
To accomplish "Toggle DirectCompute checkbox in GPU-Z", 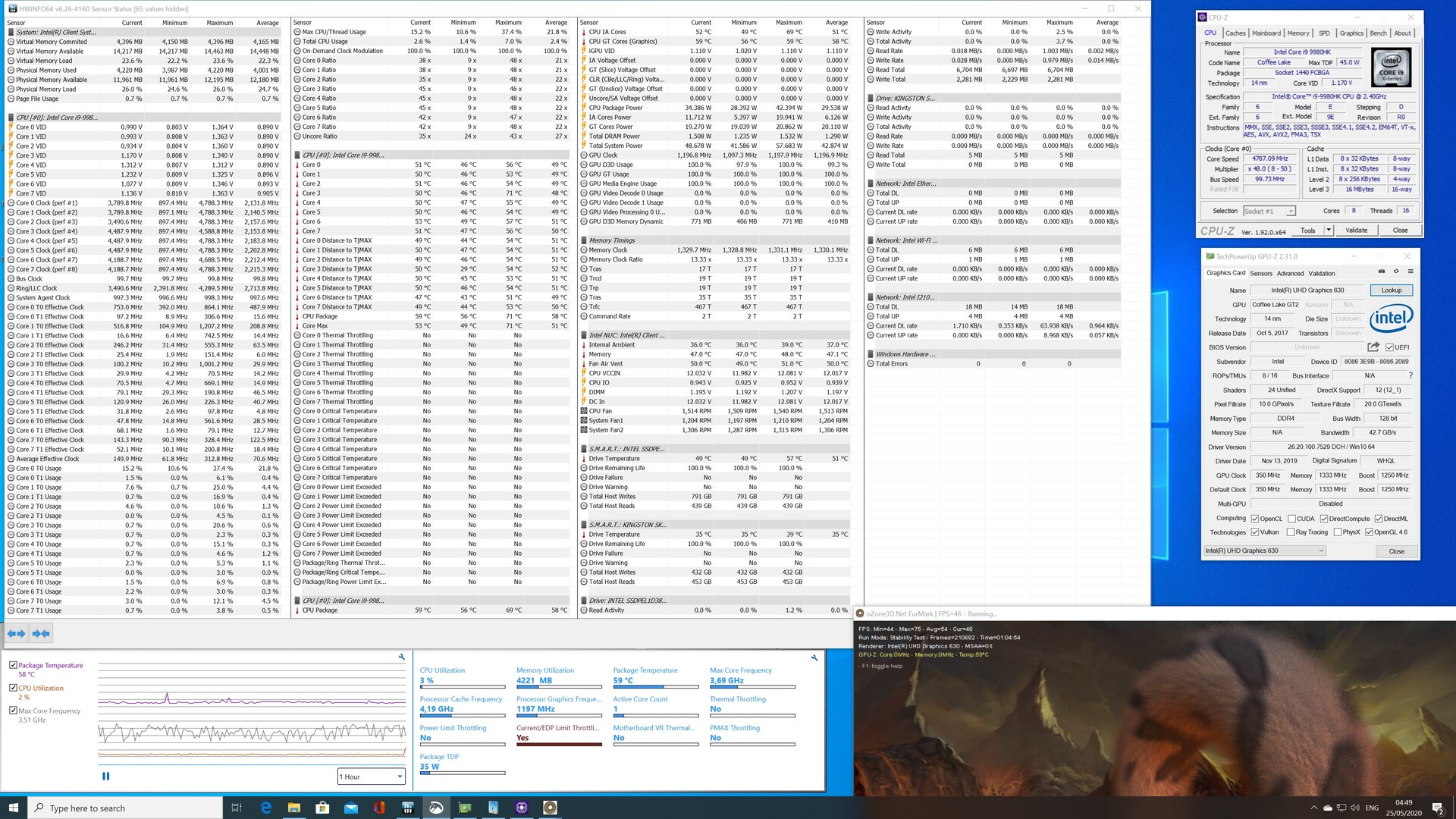I will pyautogui.click(x=1323, y=519).
